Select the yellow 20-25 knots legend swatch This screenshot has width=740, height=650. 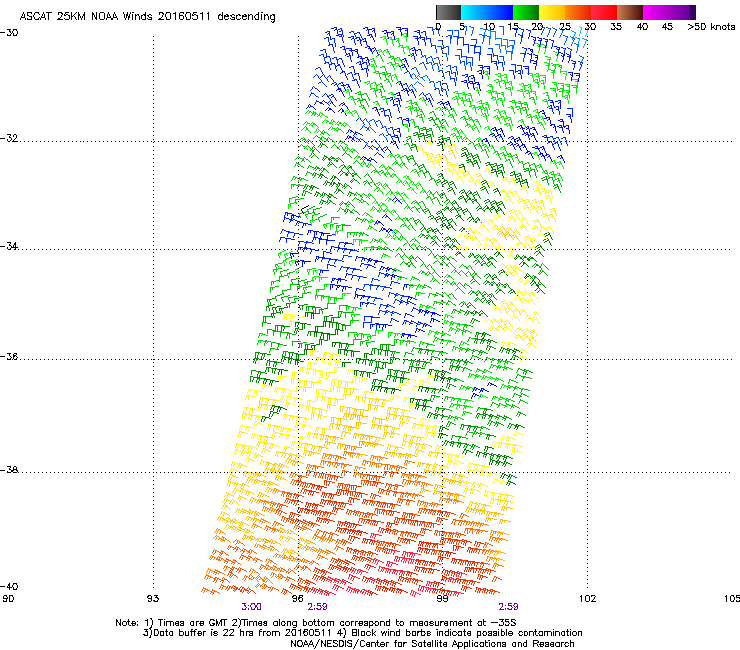tap(552, 12)
